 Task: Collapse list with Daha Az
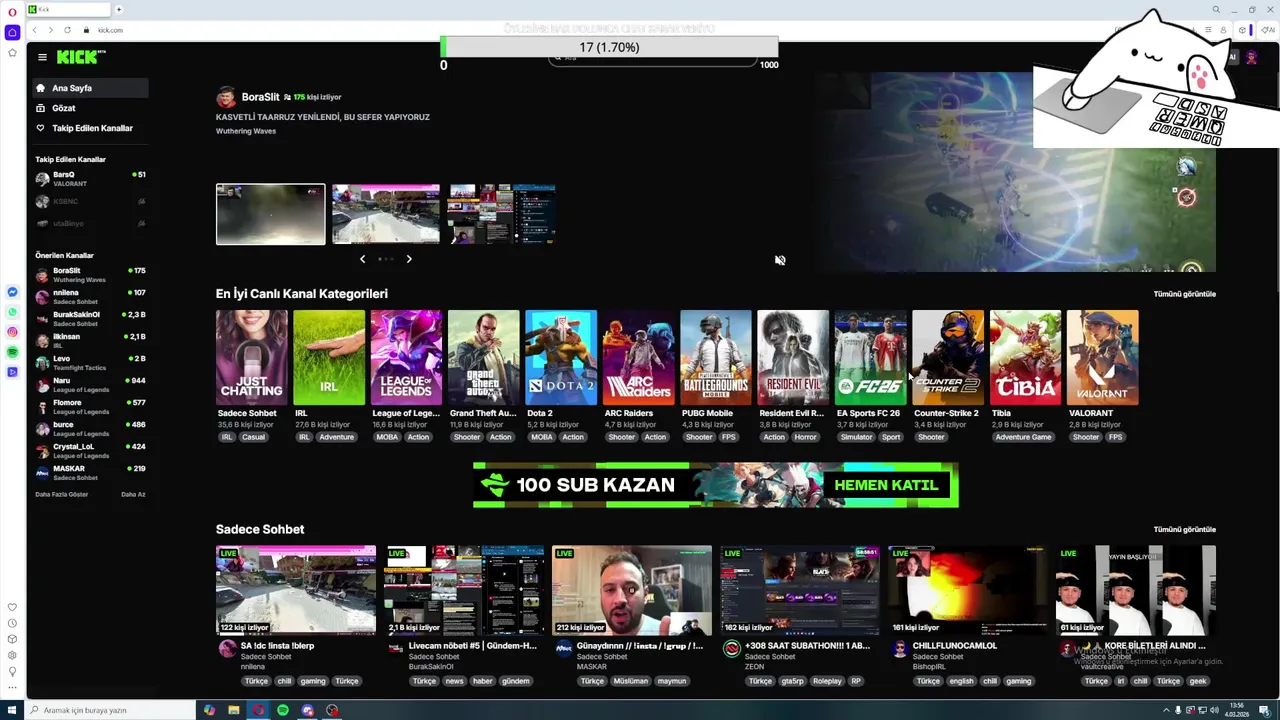(x=133, y=494)
